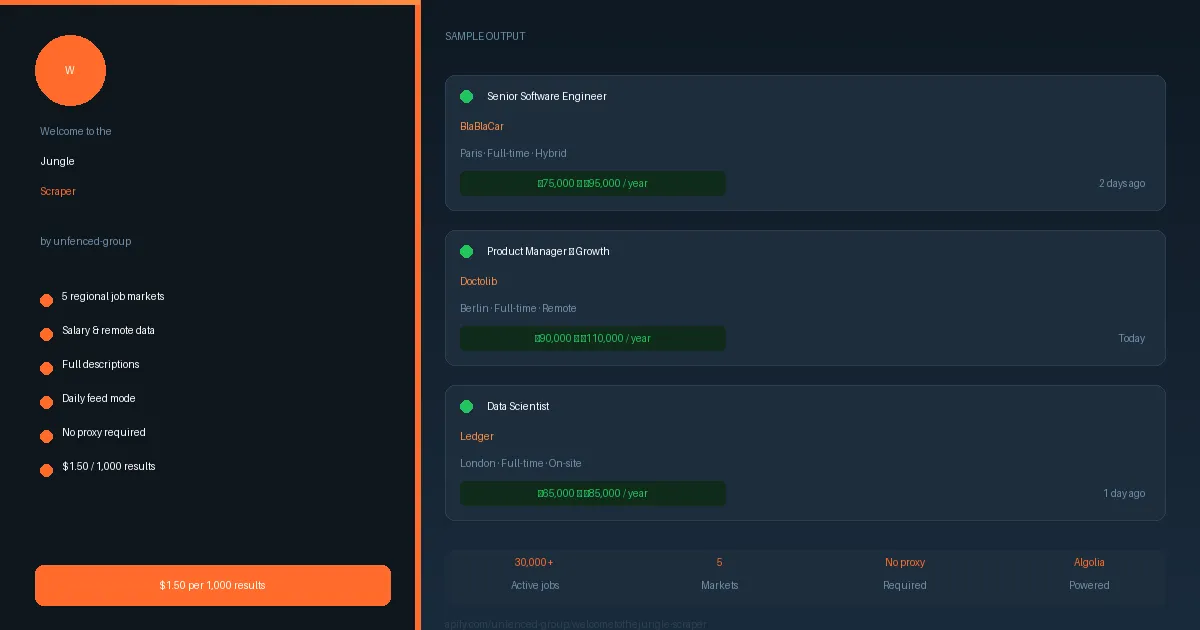Open the Senior Software Engineer job title
The width and height of the screenshot is (1200, 630).
click(547, 96)
